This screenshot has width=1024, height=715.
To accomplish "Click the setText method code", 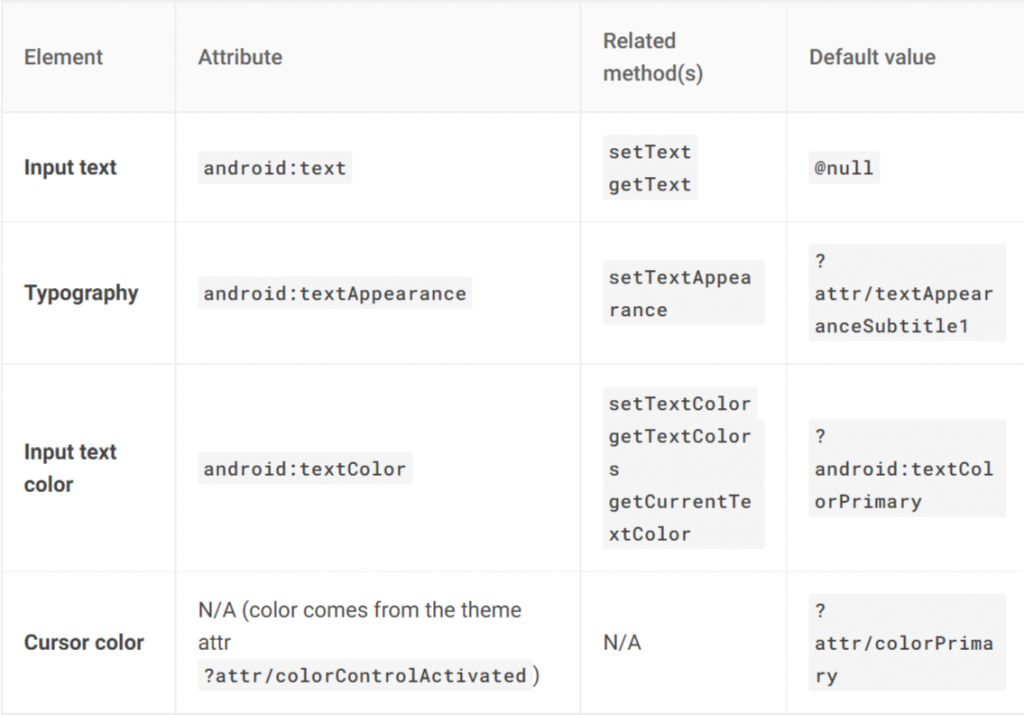I will pos(650,152).
